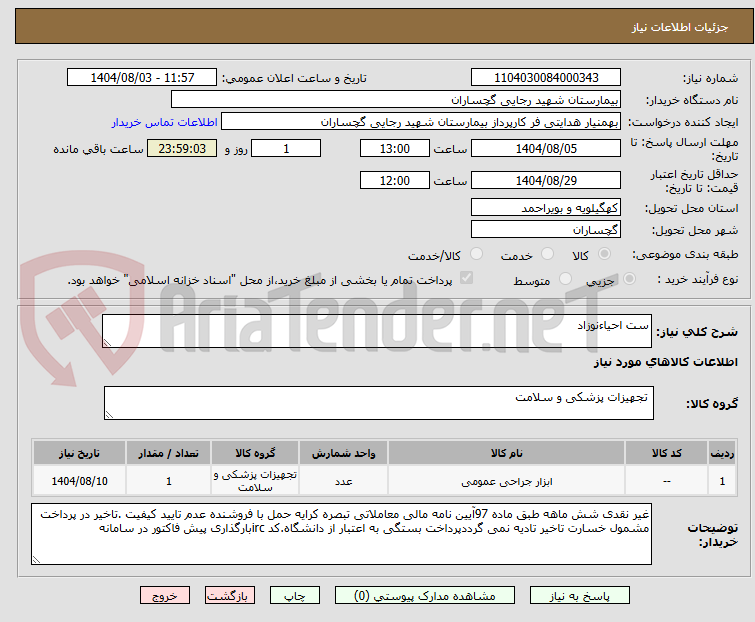Screen dimensions: 755x622
Task: Select the کالا radio button
Action: tap(604, 254)
